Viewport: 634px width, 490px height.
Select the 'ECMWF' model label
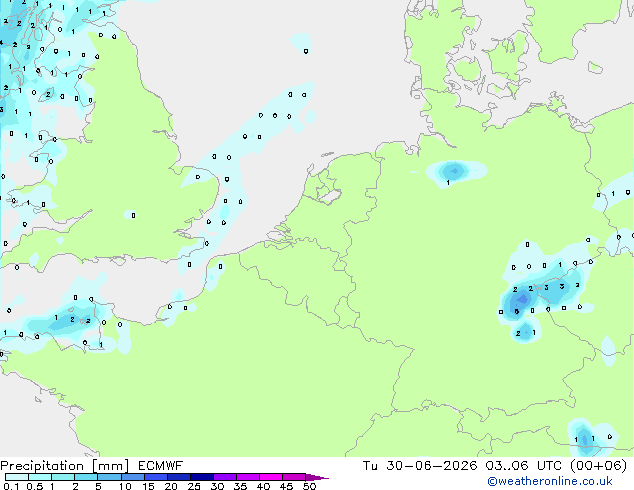coord(161,466)
